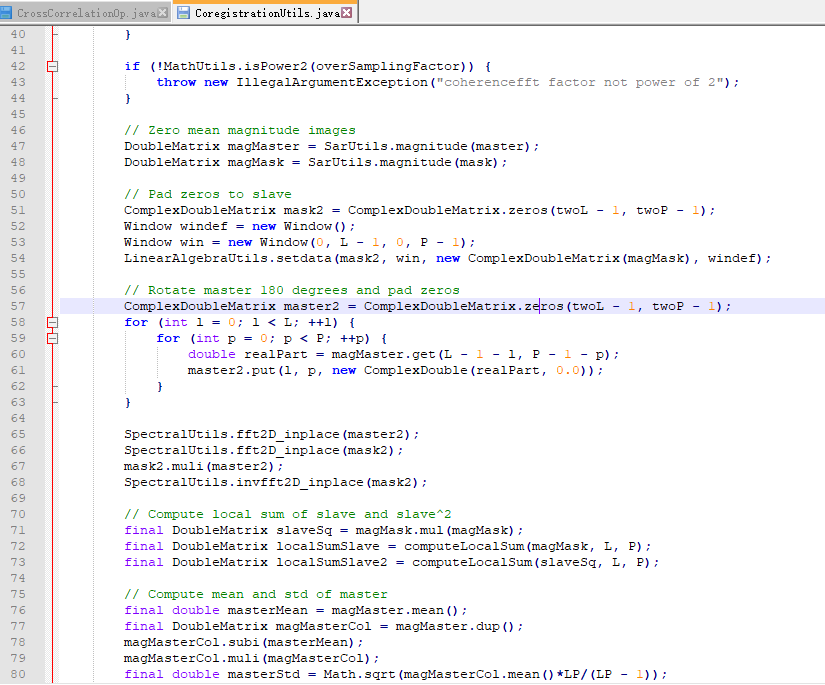Click 'magMasterCol.muli(magMasterCol)' on line 79

(251, 658)
